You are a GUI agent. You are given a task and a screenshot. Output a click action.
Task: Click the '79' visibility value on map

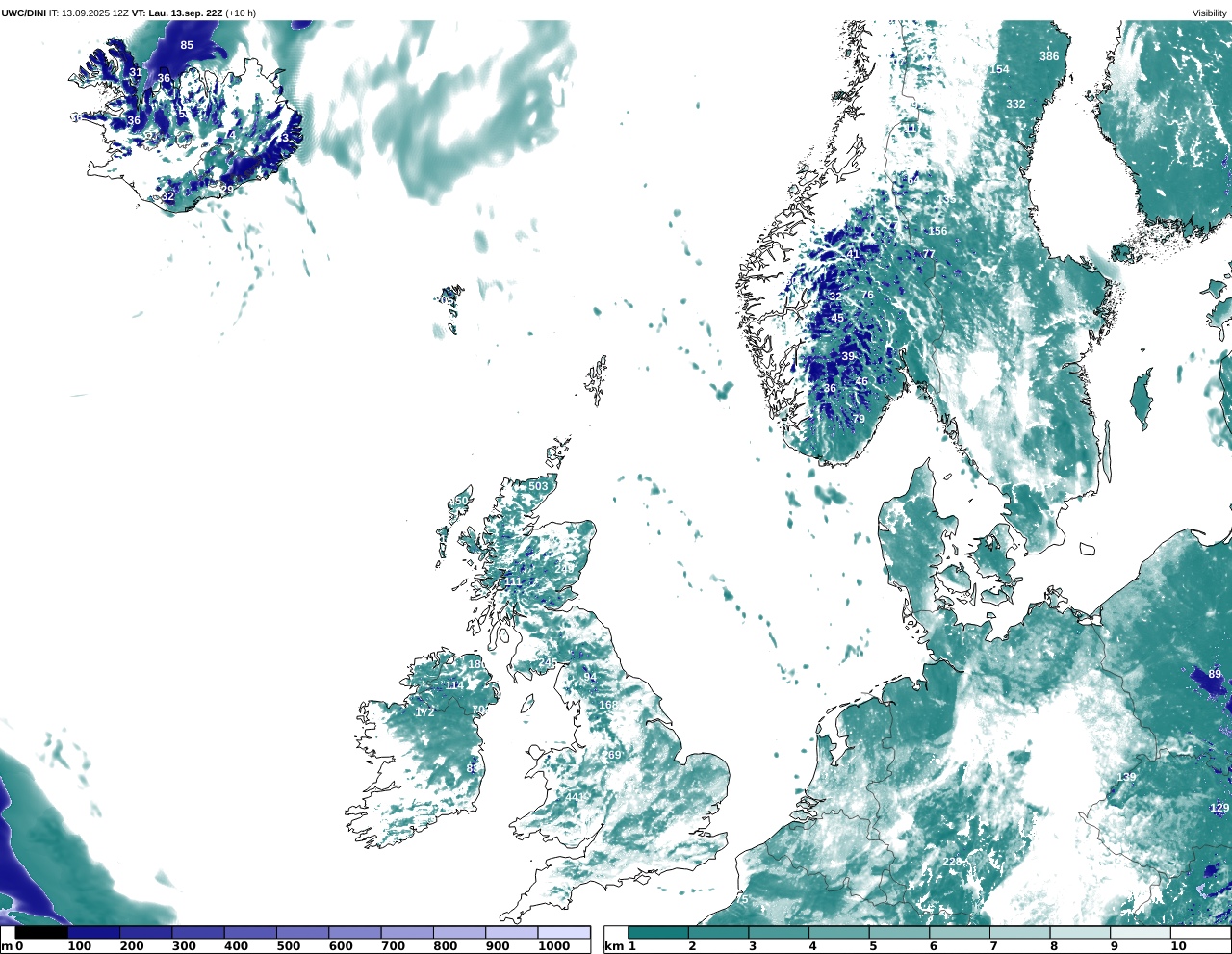(x=859, y=419)
